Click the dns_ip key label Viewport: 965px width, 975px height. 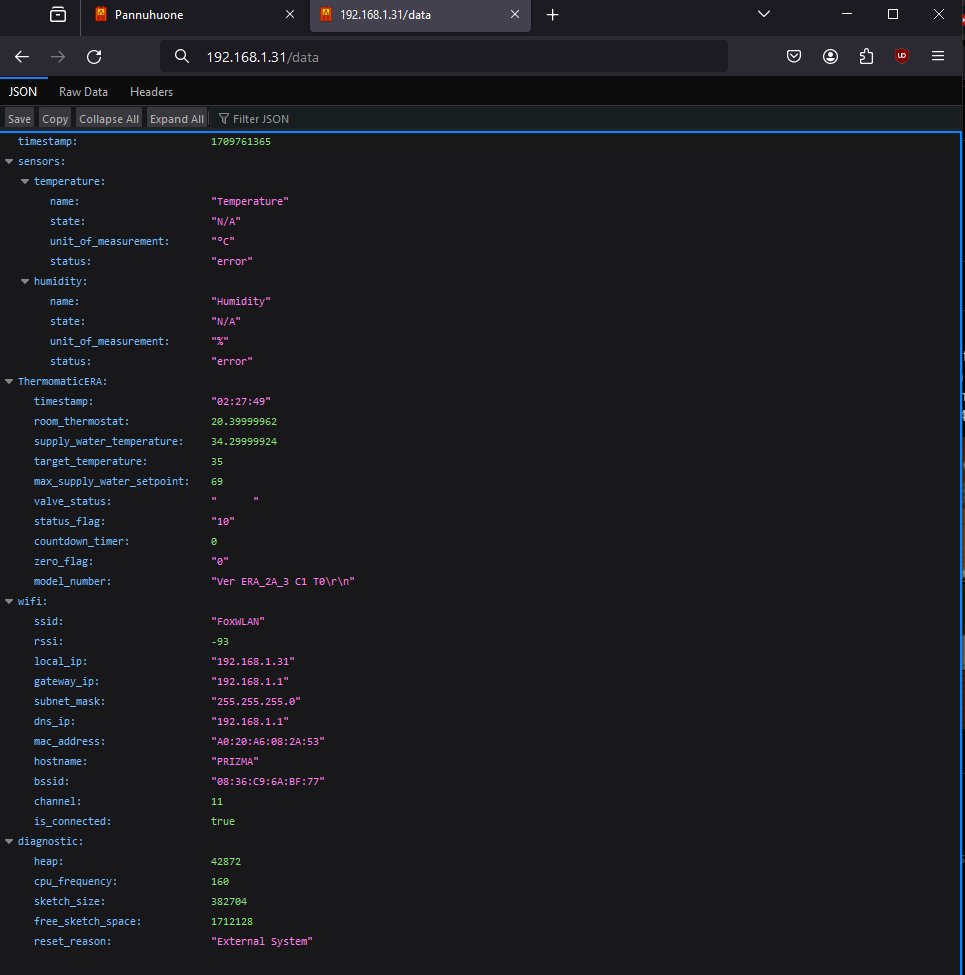tap(55, 722)
